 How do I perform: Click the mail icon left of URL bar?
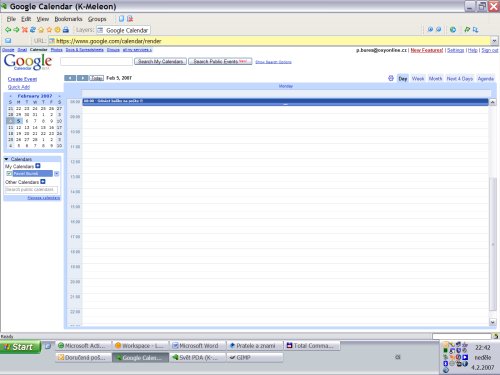pyautogui.click(x=8, y=41)
